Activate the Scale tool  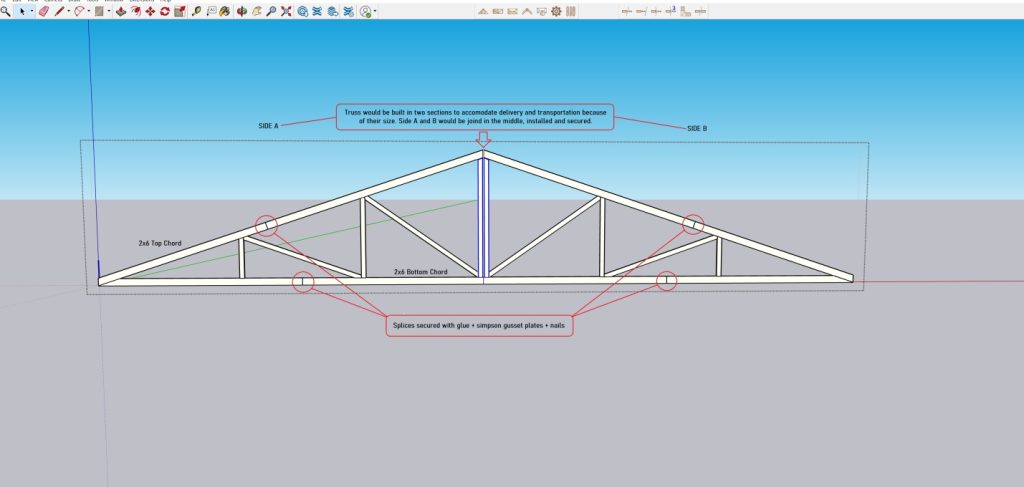180,11
